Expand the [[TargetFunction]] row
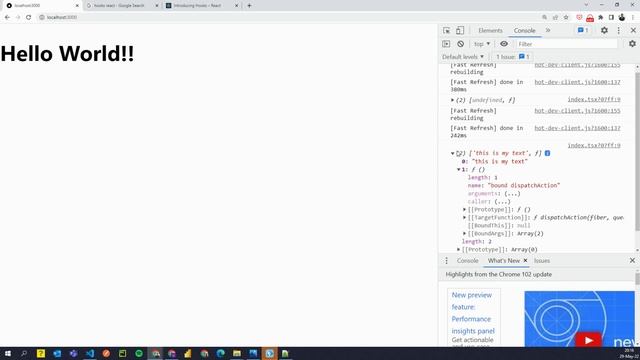 click(464, 218)
